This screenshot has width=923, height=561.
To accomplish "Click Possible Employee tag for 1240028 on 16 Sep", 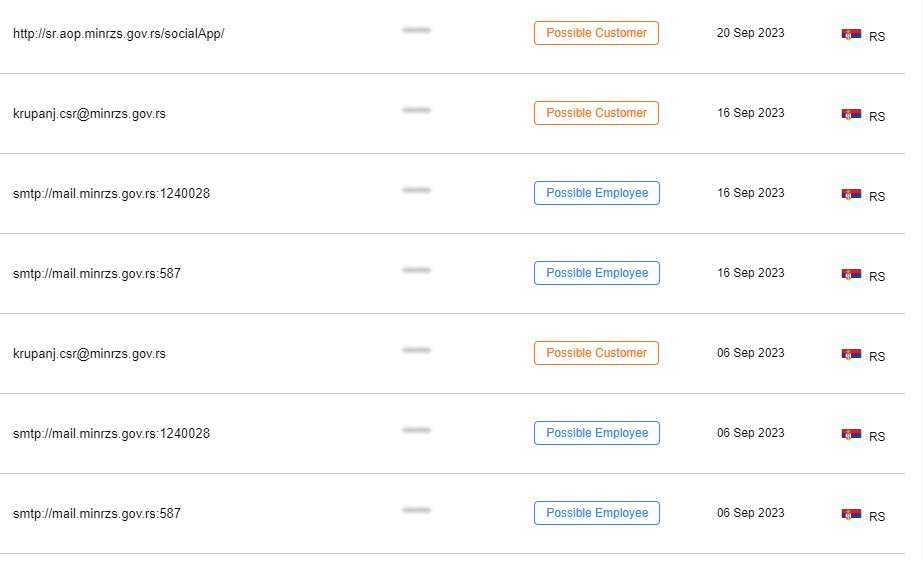I will click(597, 193).
